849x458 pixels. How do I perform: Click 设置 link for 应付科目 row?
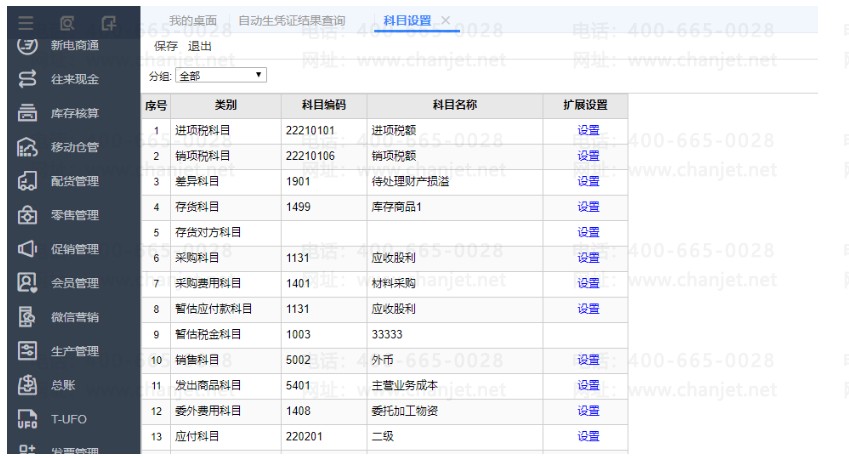tap(588, 436)
